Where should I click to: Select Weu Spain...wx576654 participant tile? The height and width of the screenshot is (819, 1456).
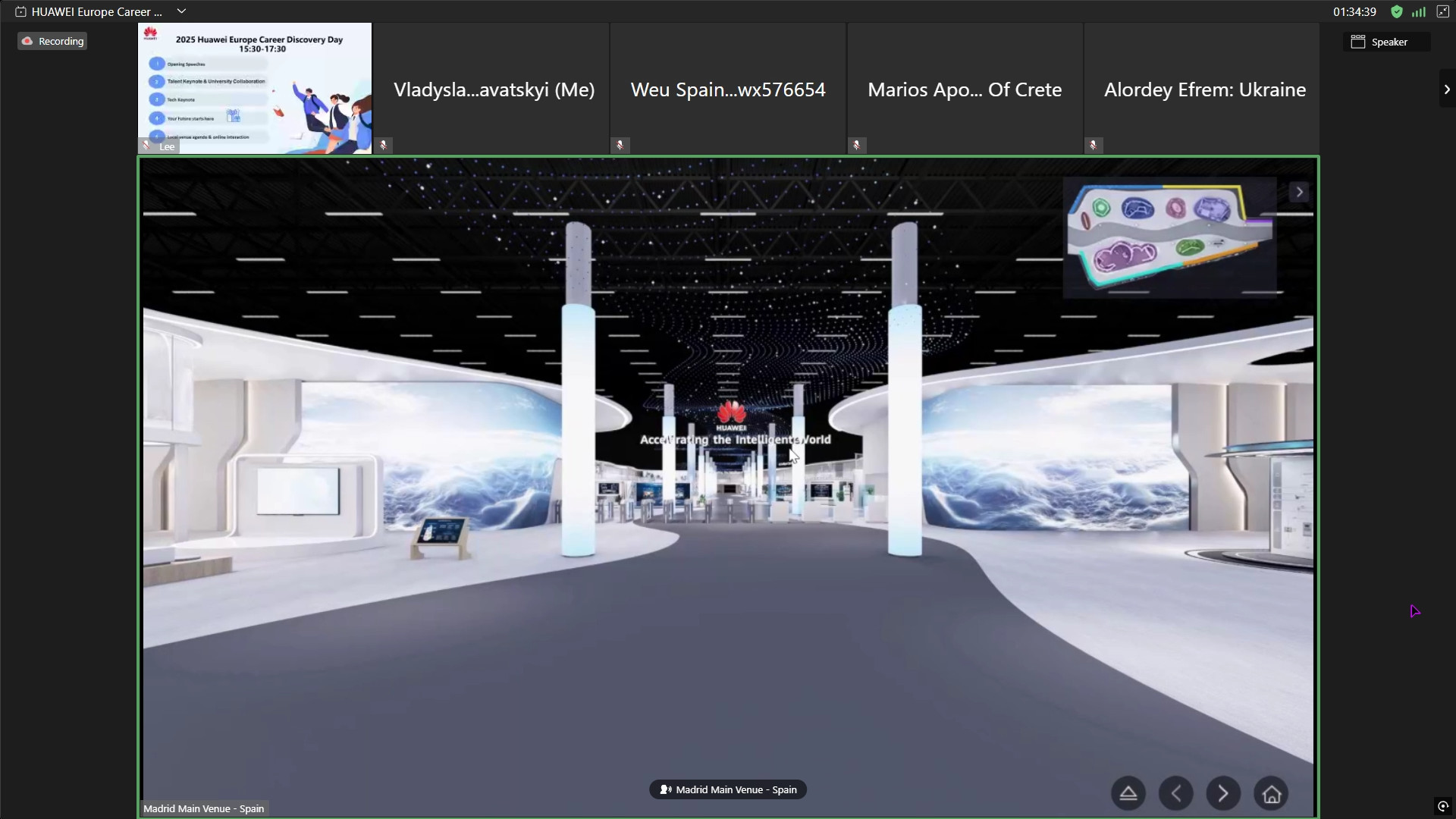tap(728, 88)
